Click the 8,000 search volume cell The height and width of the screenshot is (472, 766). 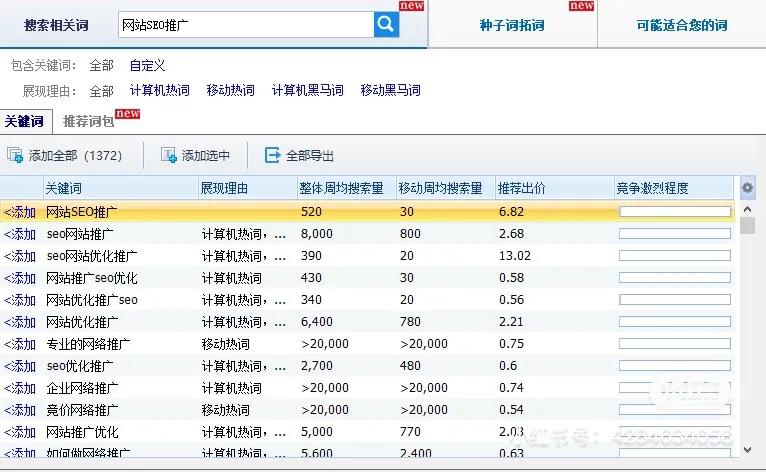[317, 234]
